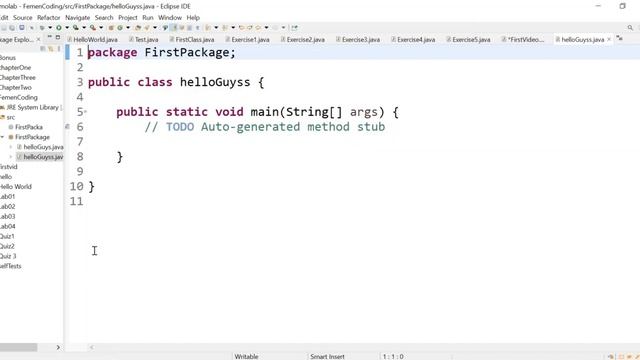Open the Project menu
Screen dimensions: 640x360
point(128,18)
